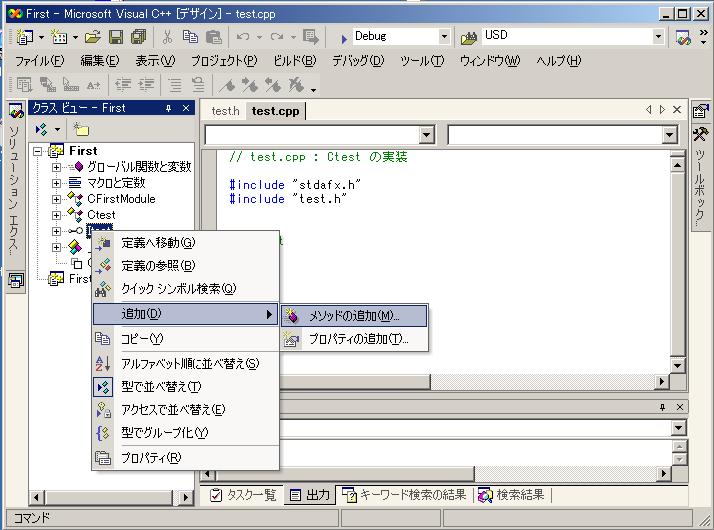
Task: Open the ビルド(B) menu
Action: coord(295,61)
